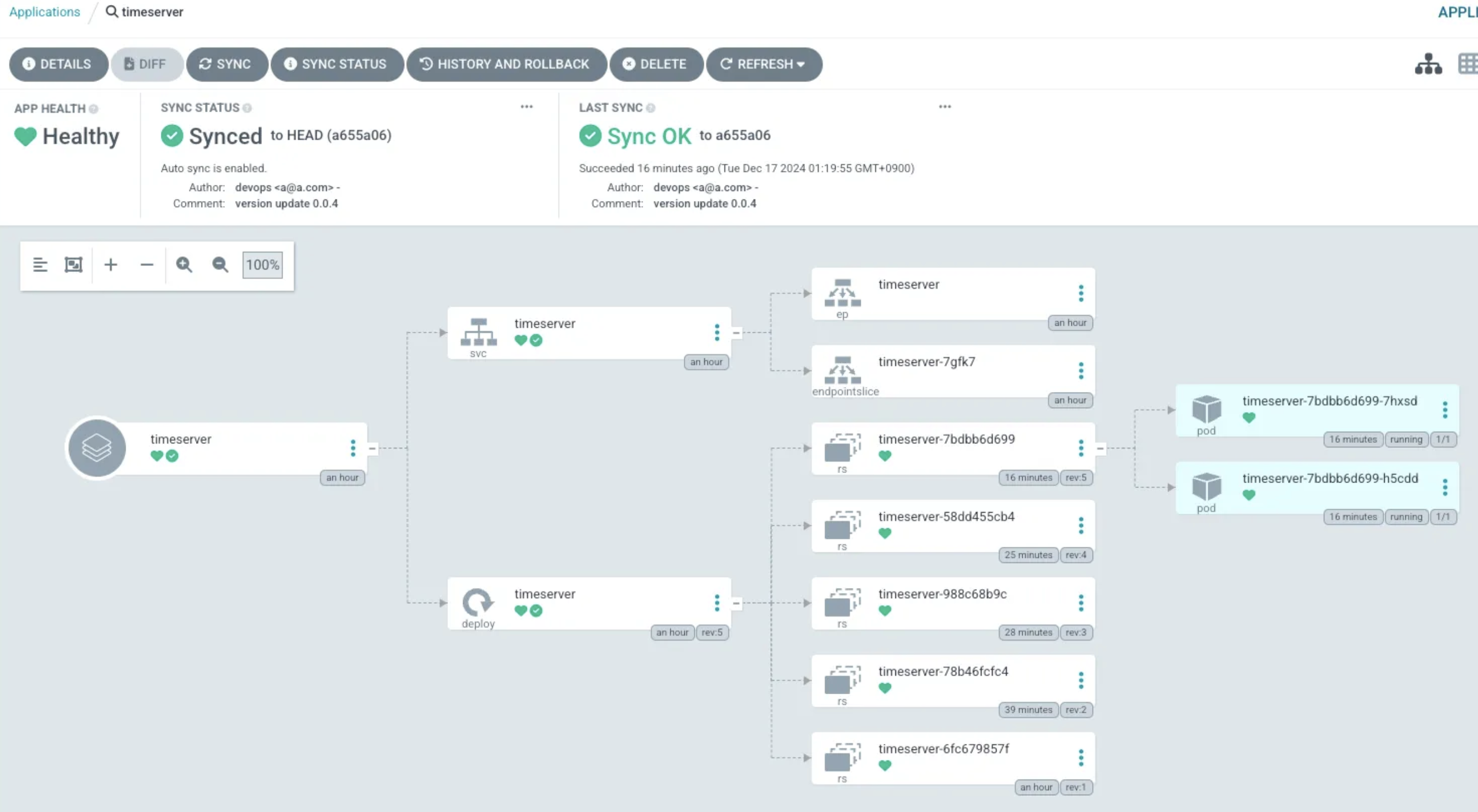This screenshot has height=812, width=1478.
Task: Click the Applications breadcrumb link
Action: (45, 12)
